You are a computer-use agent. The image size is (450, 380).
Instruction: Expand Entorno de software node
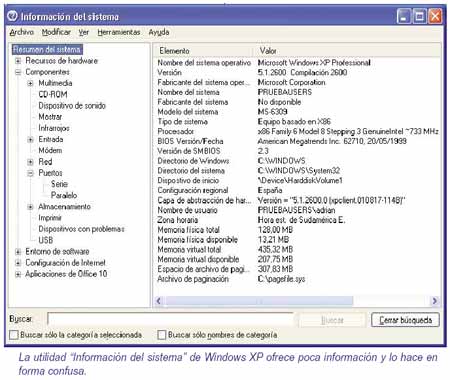[18, 252]
